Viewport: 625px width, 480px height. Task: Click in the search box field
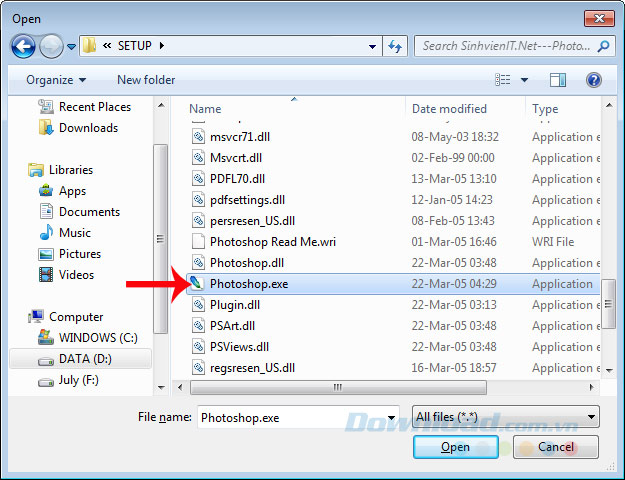tap(505, 46)
